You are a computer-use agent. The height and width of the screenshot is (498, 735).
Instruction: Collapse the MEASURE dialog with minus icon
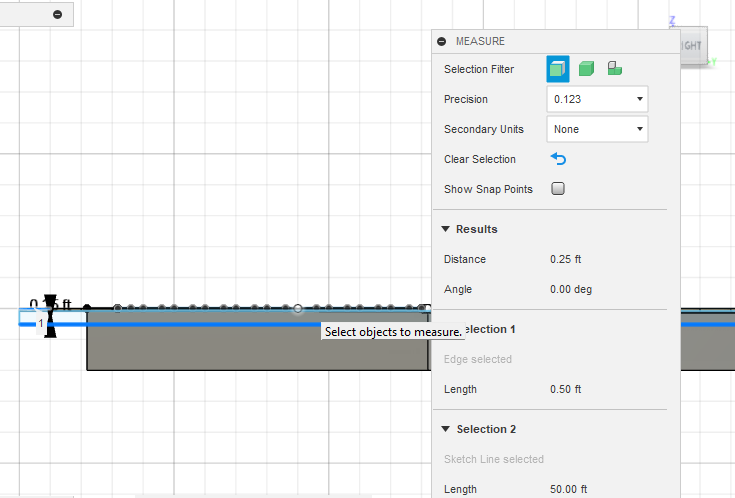coord(441,41)
